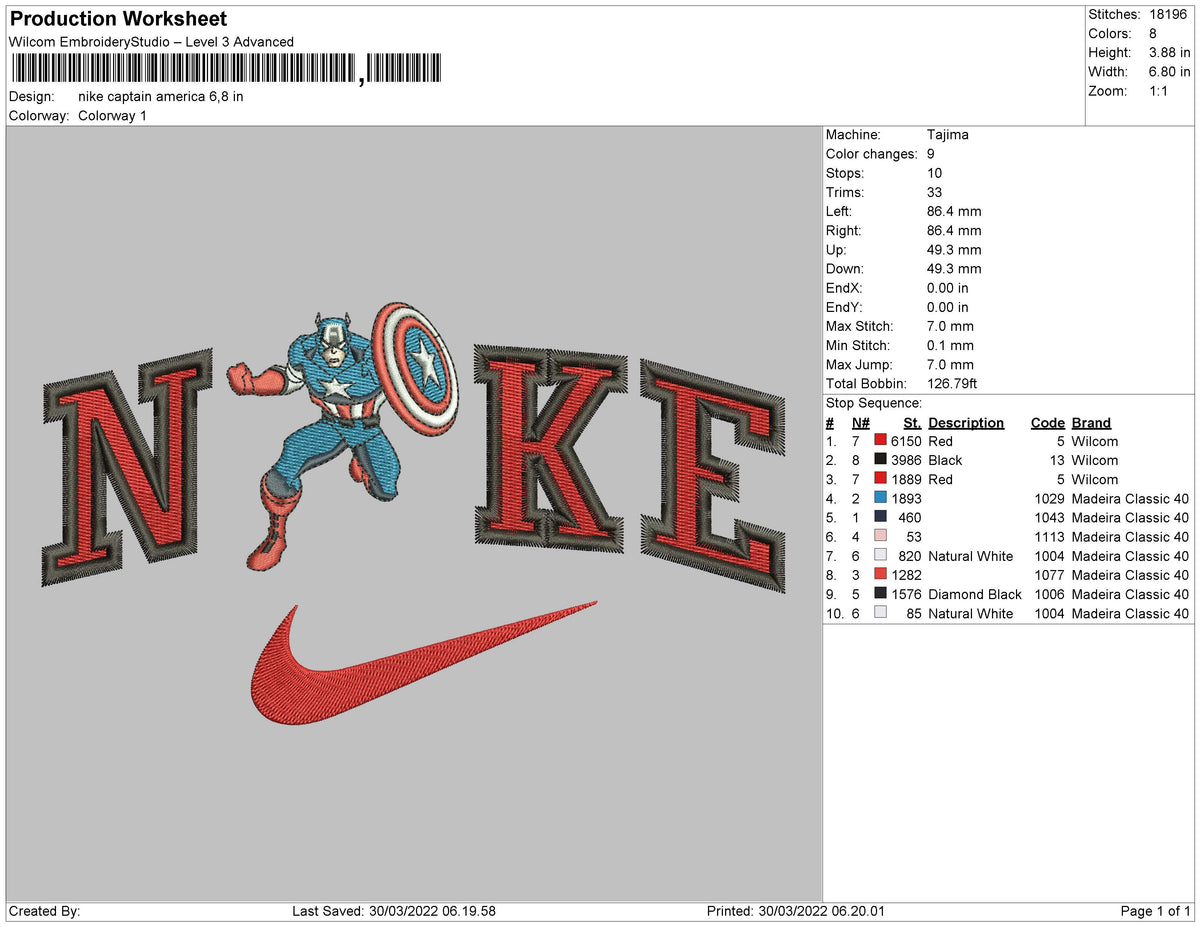Click the stitch count '18196'

(1170, 15)
